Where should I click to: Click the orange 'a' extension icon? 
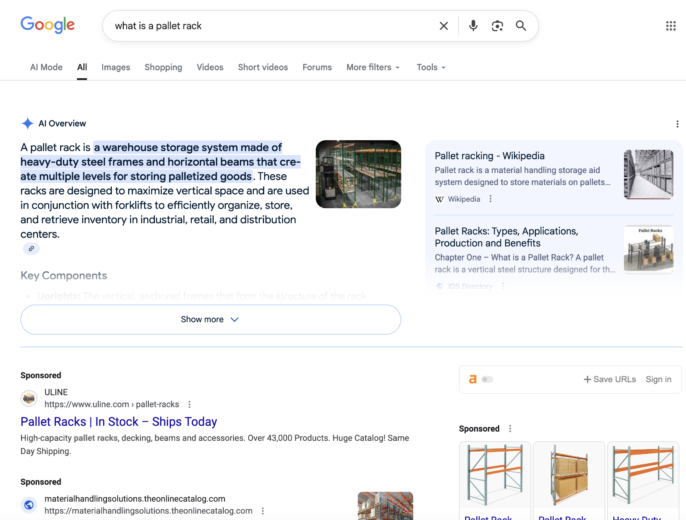point(472,379)
